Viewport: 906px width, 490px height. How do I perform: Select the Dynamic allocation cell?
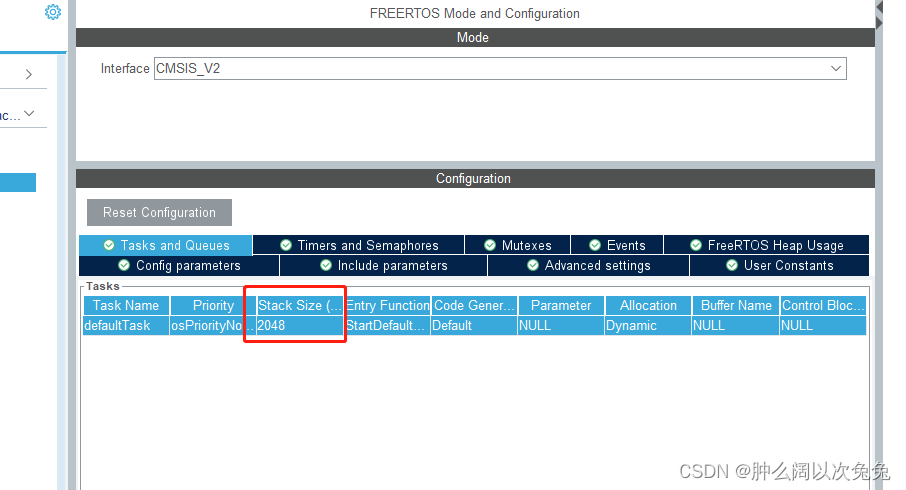648,325
